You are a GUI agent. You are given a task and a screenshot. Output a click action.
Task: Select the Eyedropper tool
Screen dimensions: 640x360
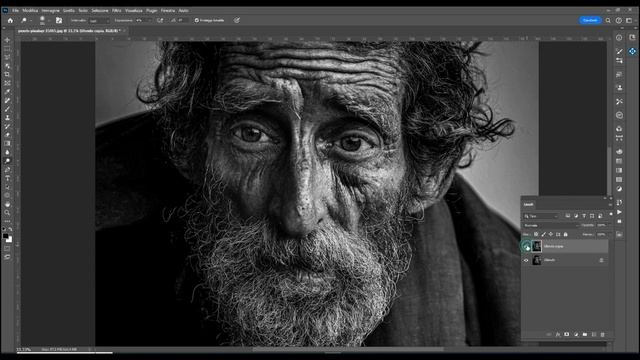[7, 92]
